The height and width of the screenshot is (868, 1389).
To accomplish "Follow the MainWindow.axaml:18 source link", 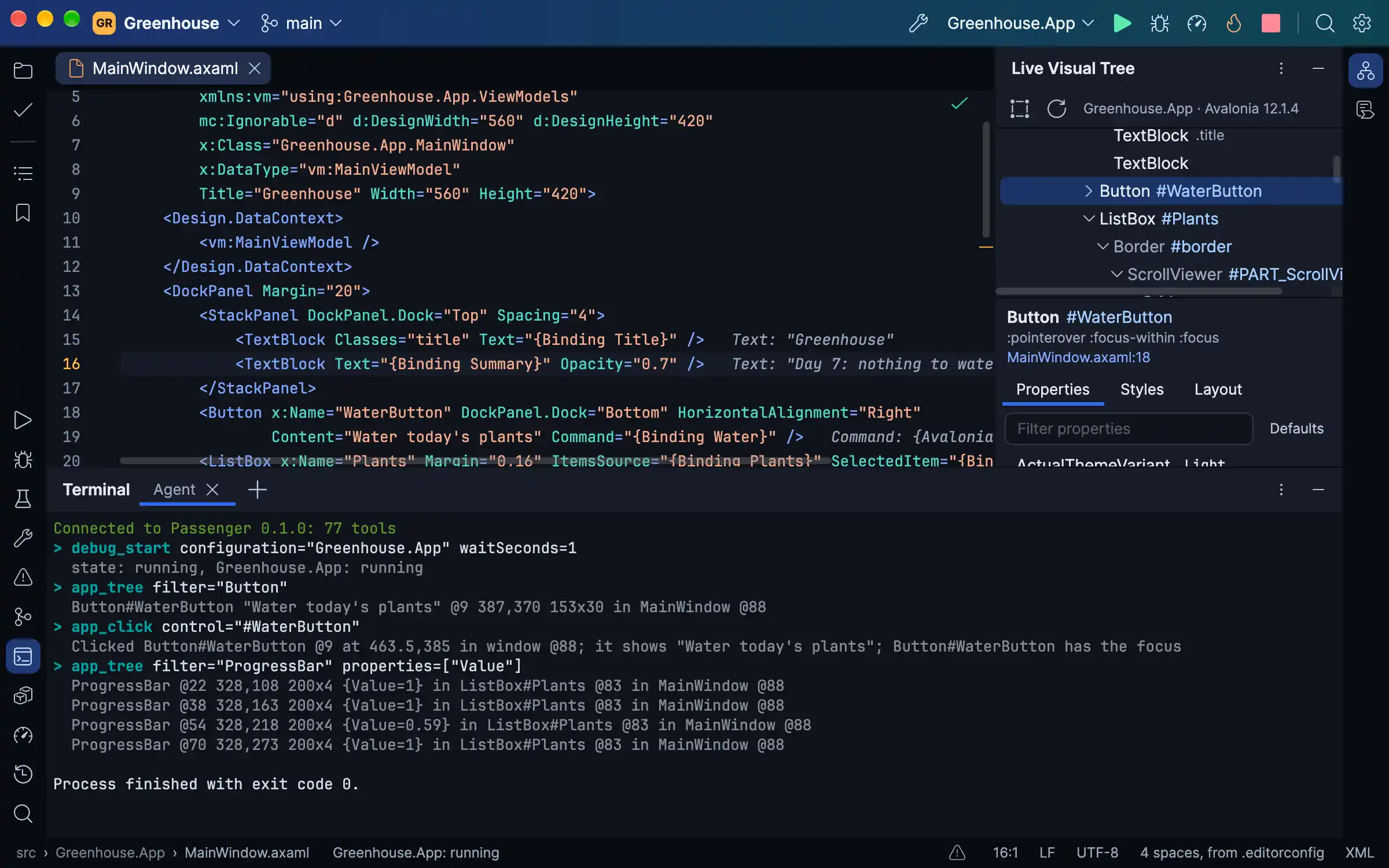I will coord(1078,357).
